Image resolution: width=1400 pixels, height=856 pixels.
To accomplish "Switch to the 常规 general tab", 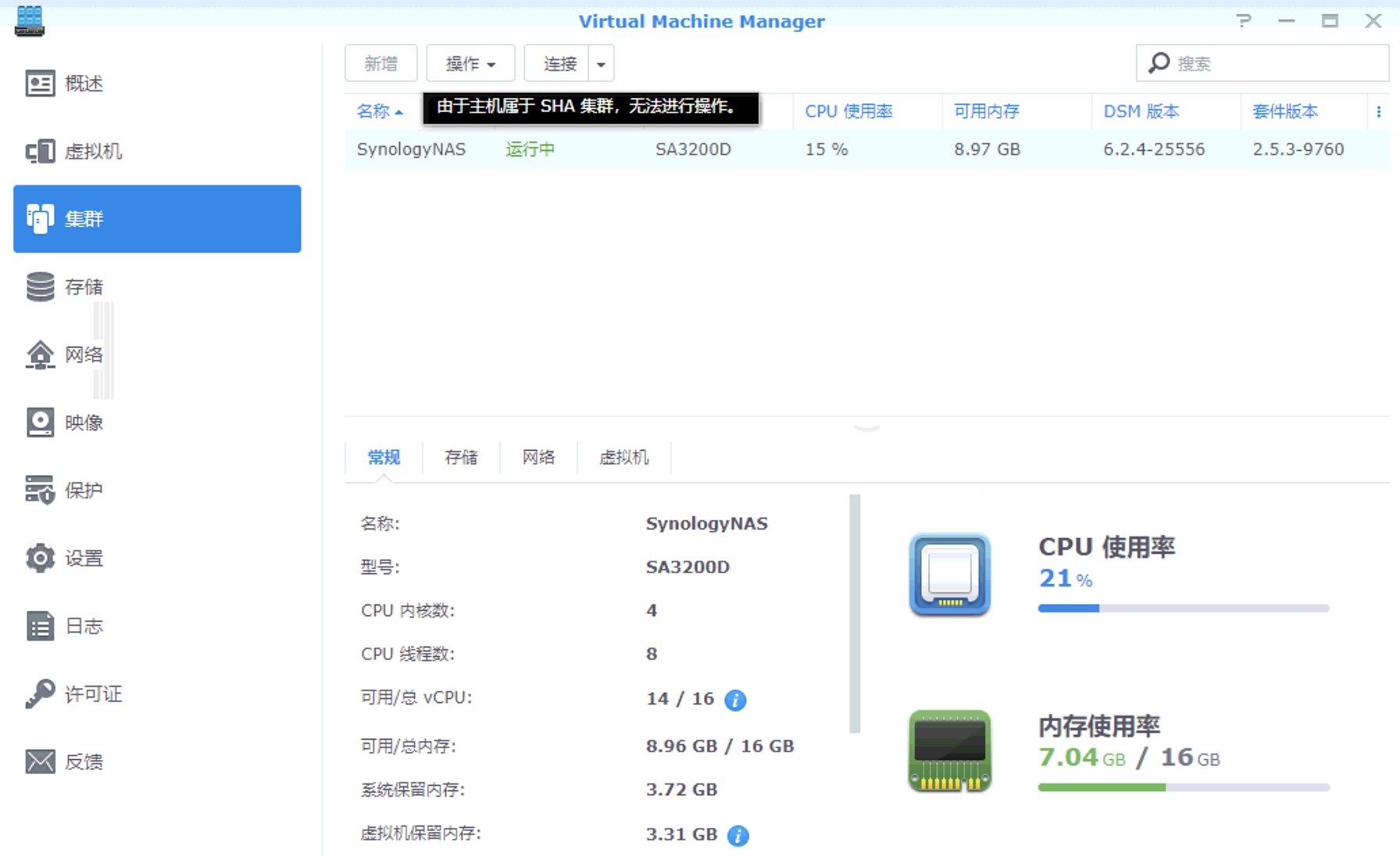I will pyautogui.click(x=384, y=458).
